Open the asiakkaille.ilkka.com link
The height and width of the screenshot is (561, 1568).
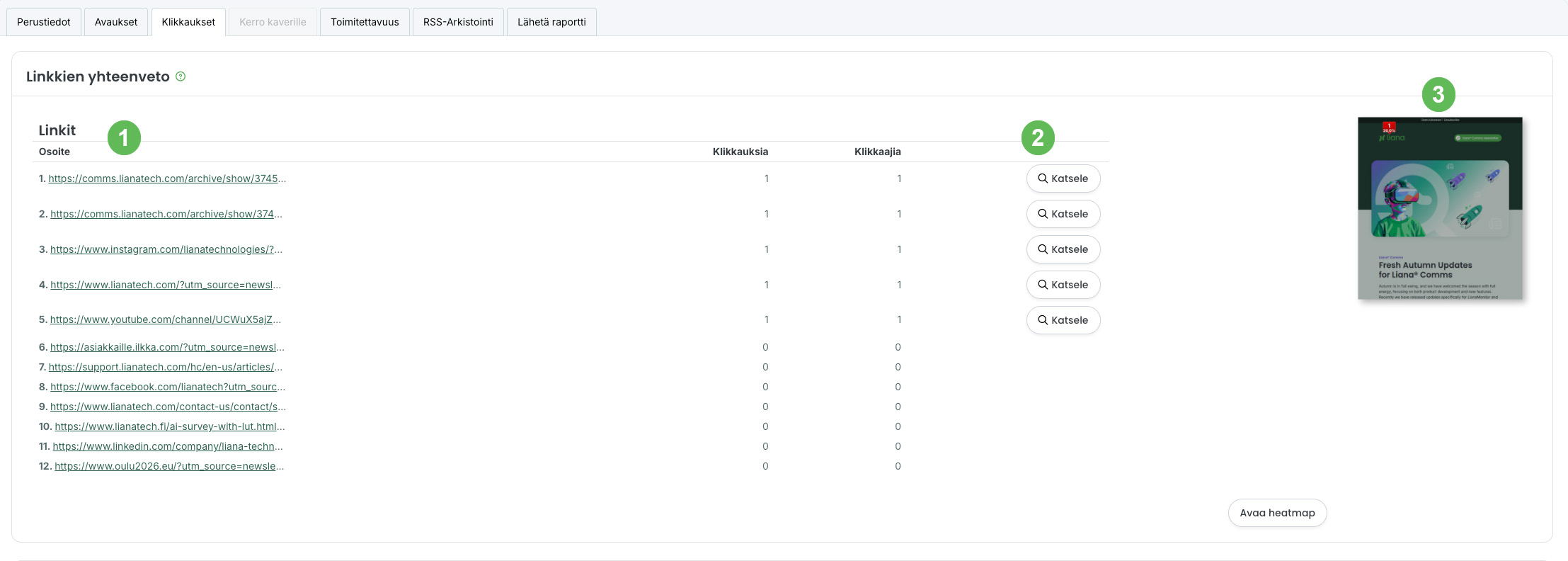(x=167, y=347)
